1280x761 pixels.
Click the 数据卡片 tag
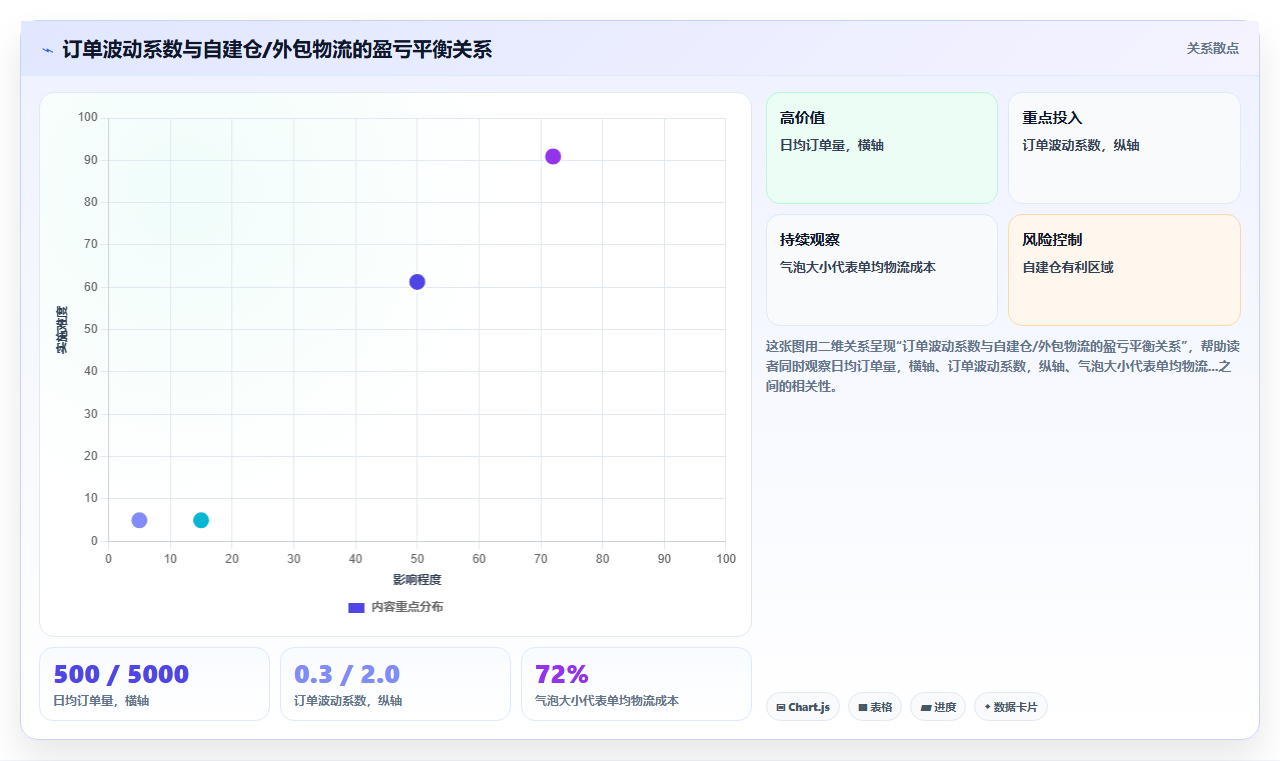pos(1011,707)
